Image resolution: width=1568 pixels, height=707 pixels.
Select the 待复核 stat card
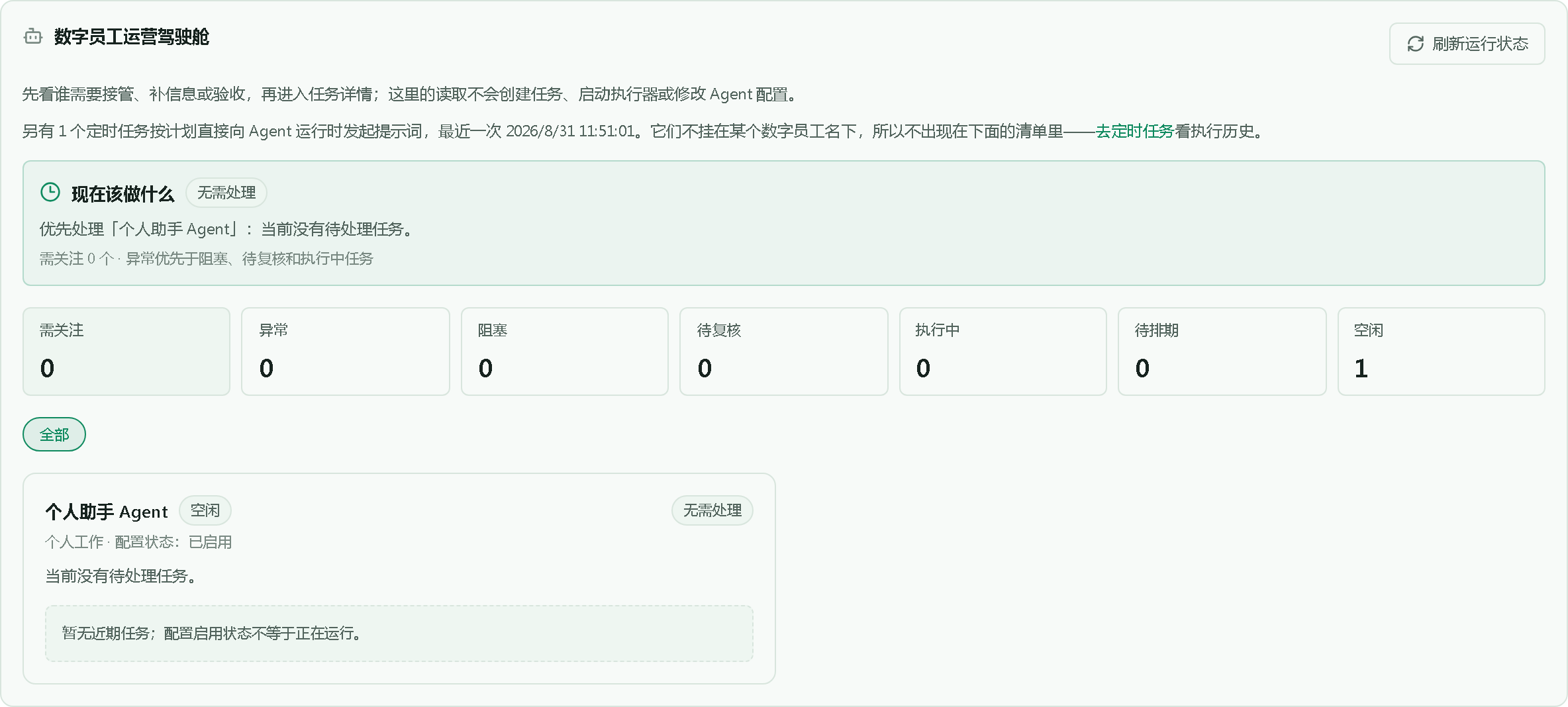point(784,352)
